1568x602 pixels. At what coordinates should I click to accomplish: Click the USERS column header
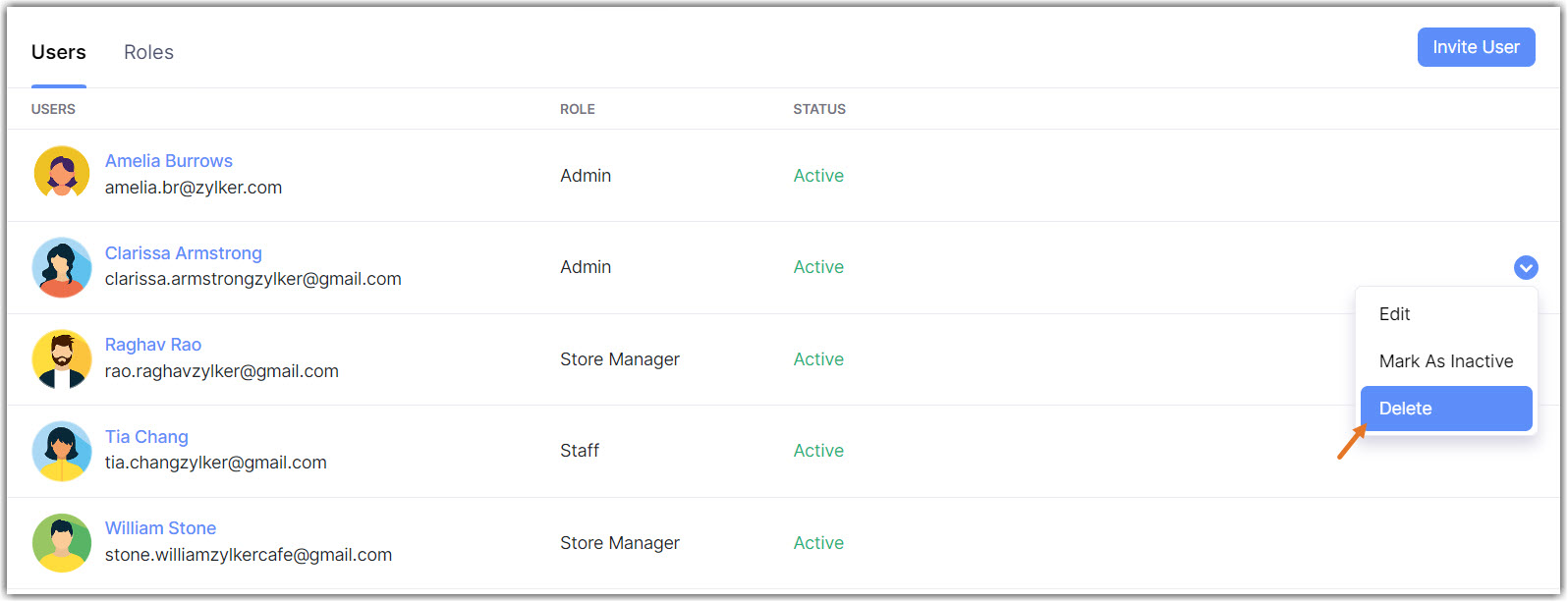[53, 109]
